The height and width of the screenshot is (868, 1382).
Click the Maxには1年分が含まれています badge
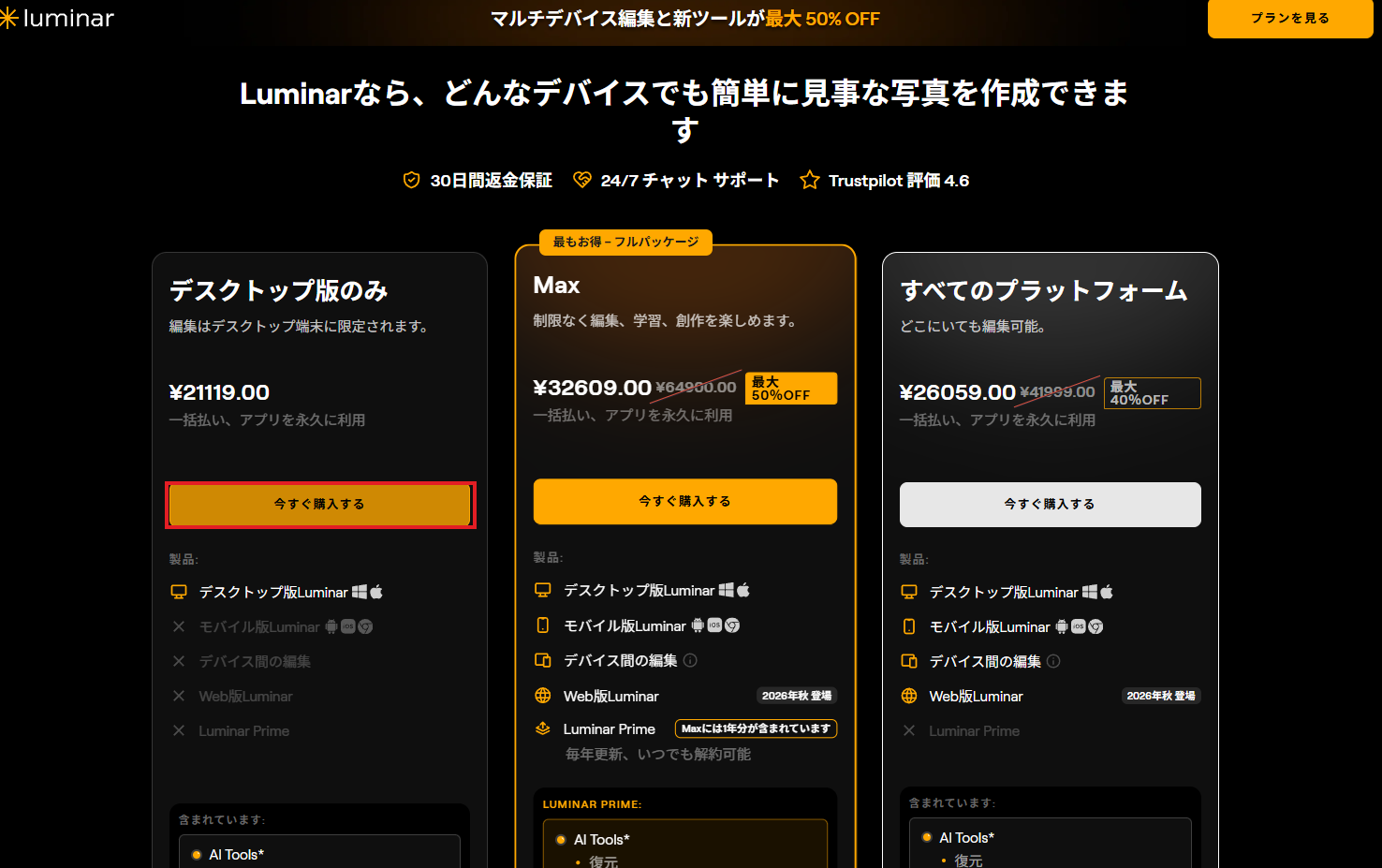756,728
